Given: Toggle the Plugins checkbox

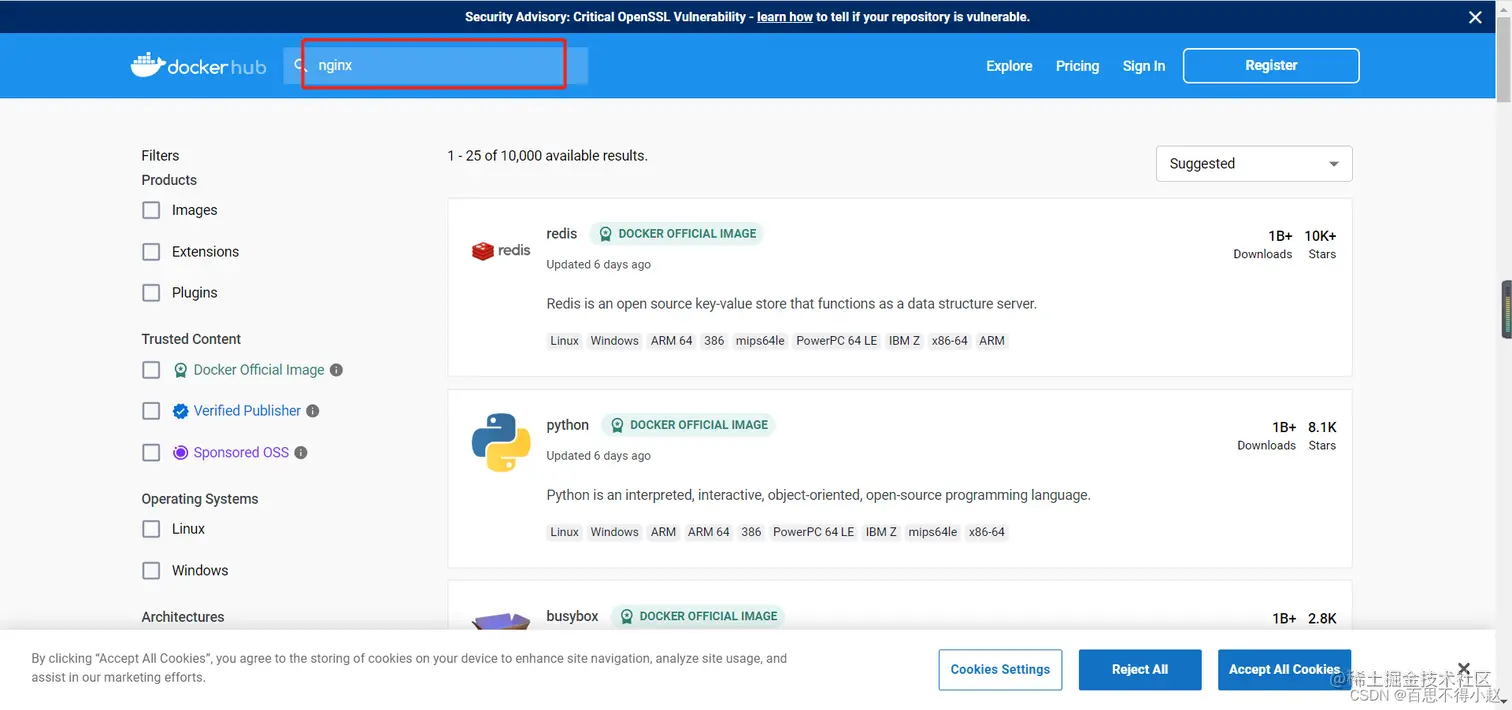Looking at the screenshot, I should point(151,293).
